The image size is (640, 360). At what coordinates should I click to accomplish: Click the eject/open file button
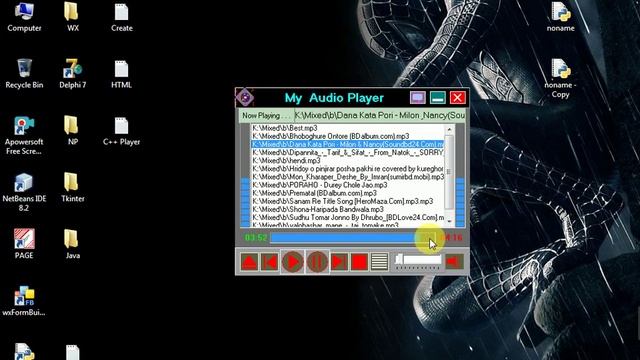249,262
